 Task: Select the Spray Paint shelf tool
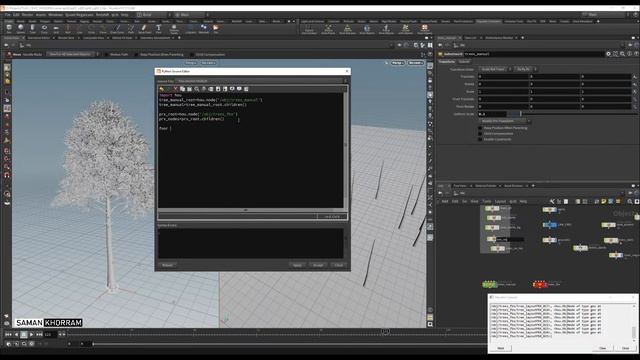(x=144, y=29)
